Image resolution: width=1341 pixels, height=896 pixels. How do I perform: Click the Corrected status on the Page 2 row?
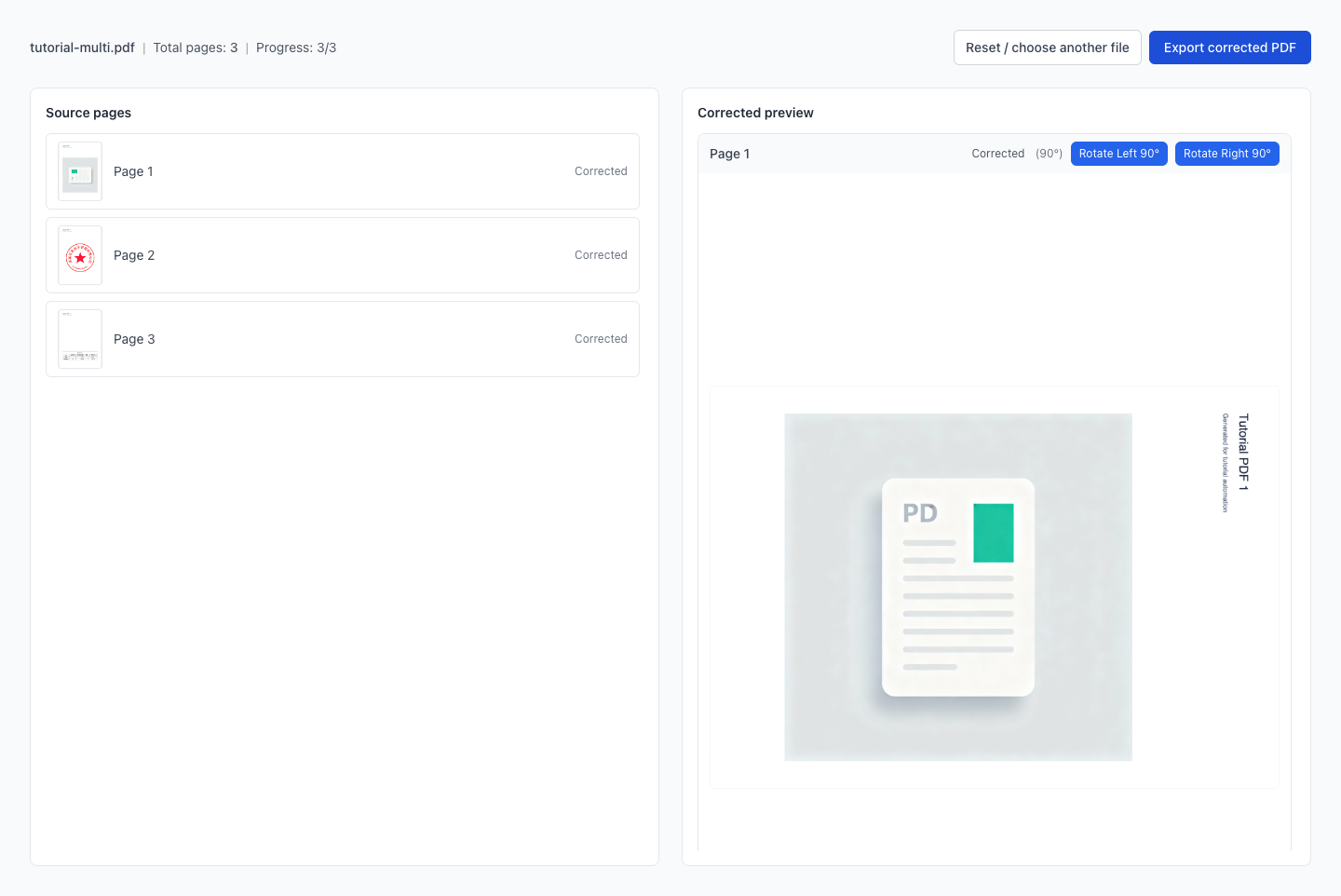click(x=601, y=255)
